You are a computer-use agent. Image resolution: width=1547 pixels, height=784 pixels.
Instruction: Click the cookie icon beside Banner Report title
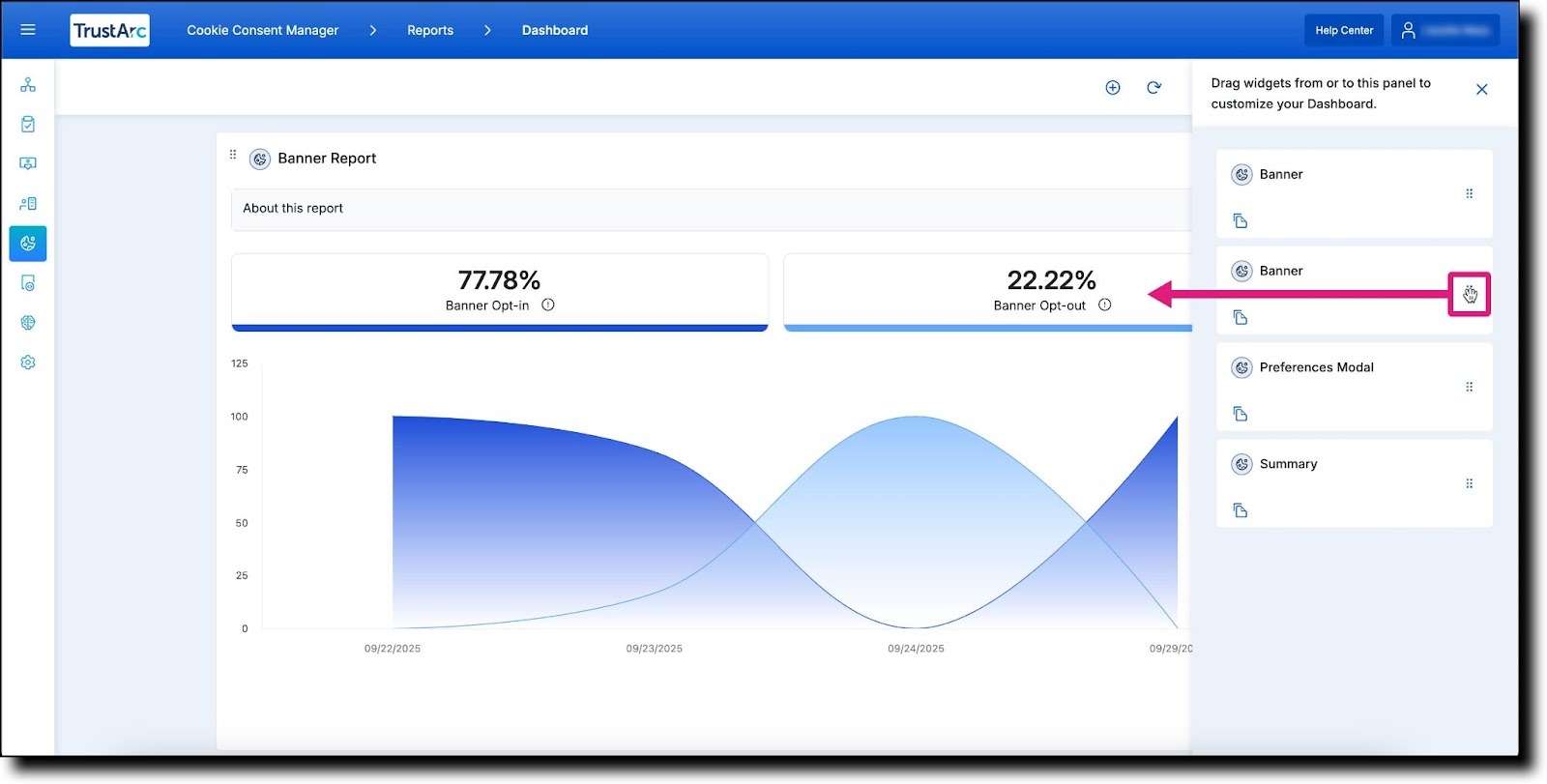260,160
